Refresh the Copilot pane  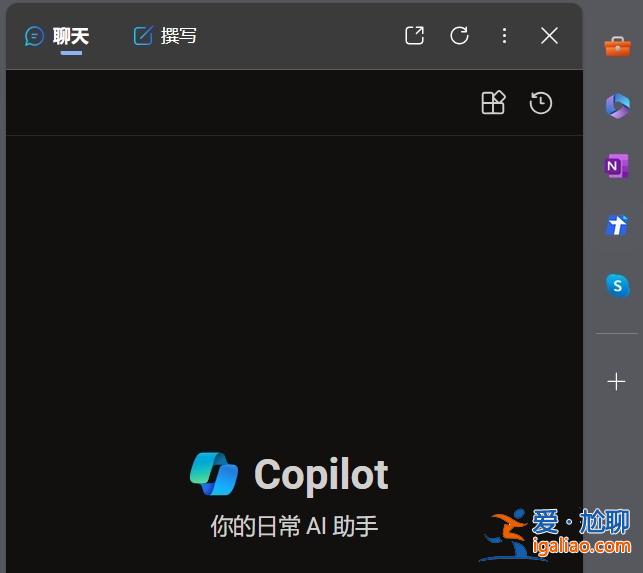point(459,36)
